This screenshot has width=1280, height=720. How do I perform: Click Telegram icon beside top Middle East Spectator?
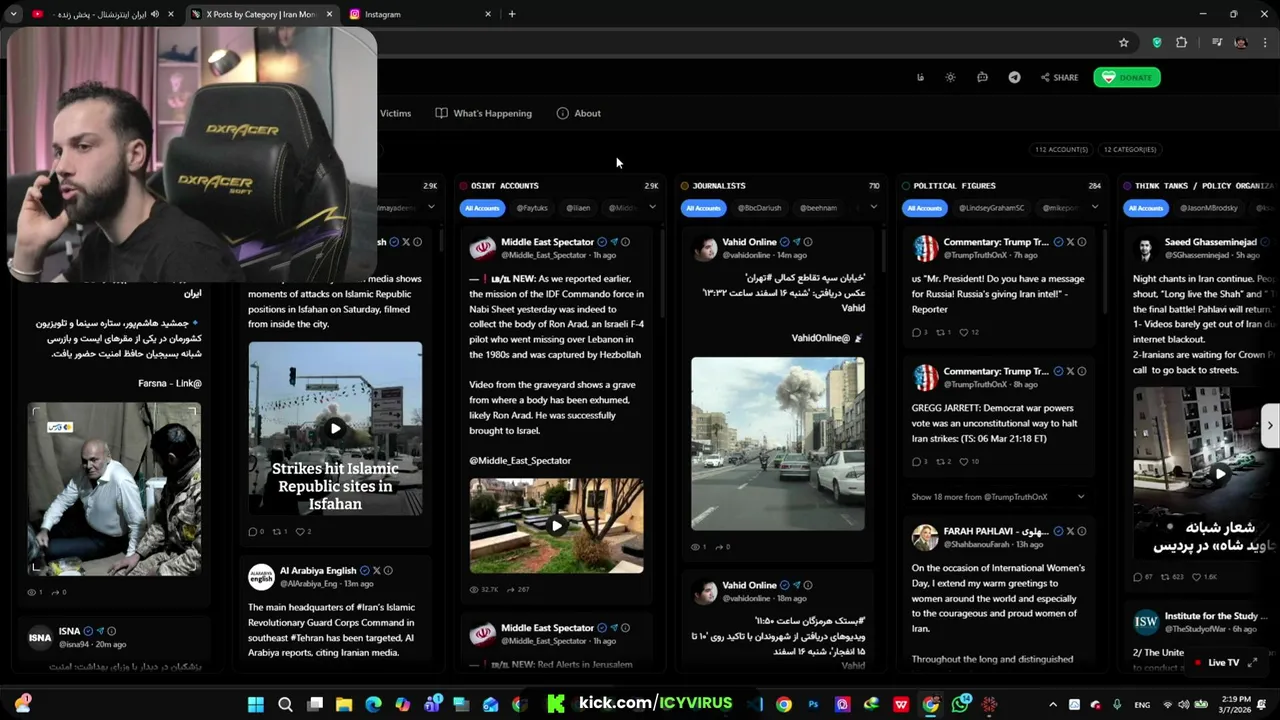(614, 242)
